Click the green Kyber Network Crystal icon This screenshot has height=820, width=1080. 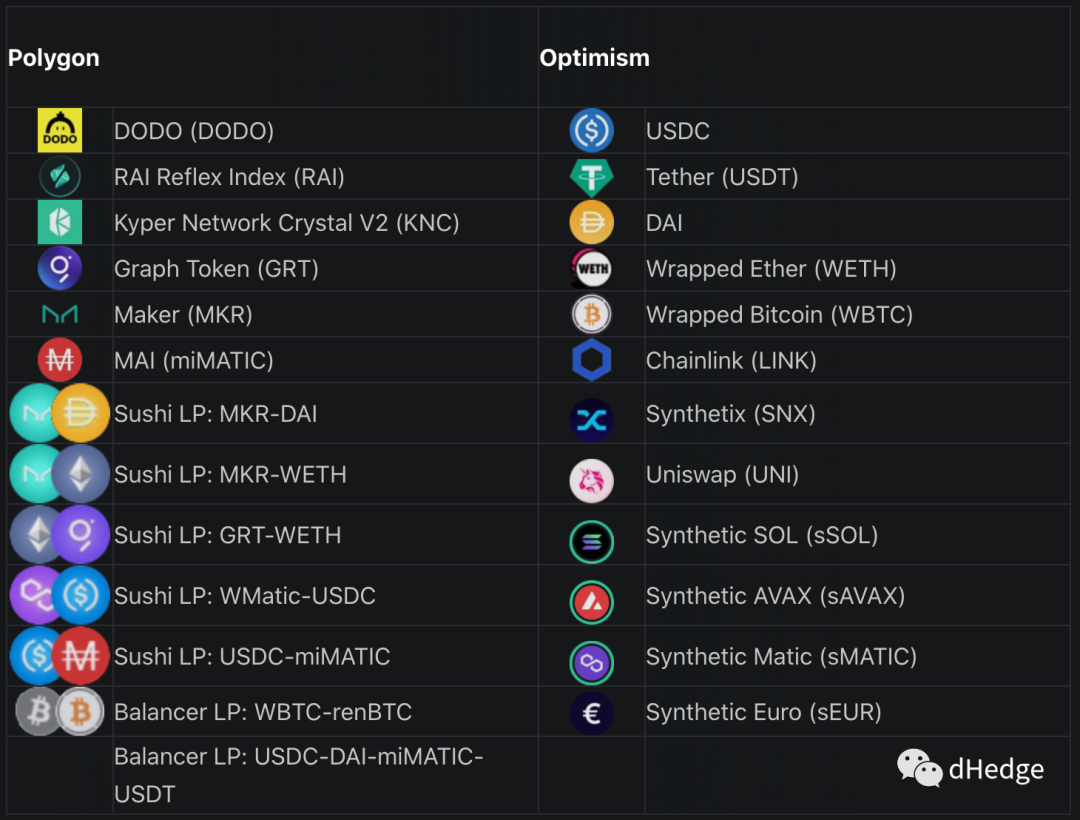click(60, 222)
